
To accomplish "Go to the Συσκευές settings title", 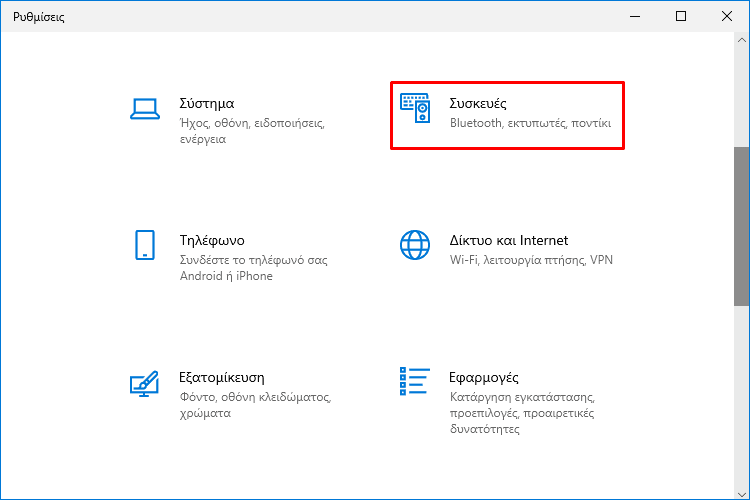I will (x=478, y=103).
